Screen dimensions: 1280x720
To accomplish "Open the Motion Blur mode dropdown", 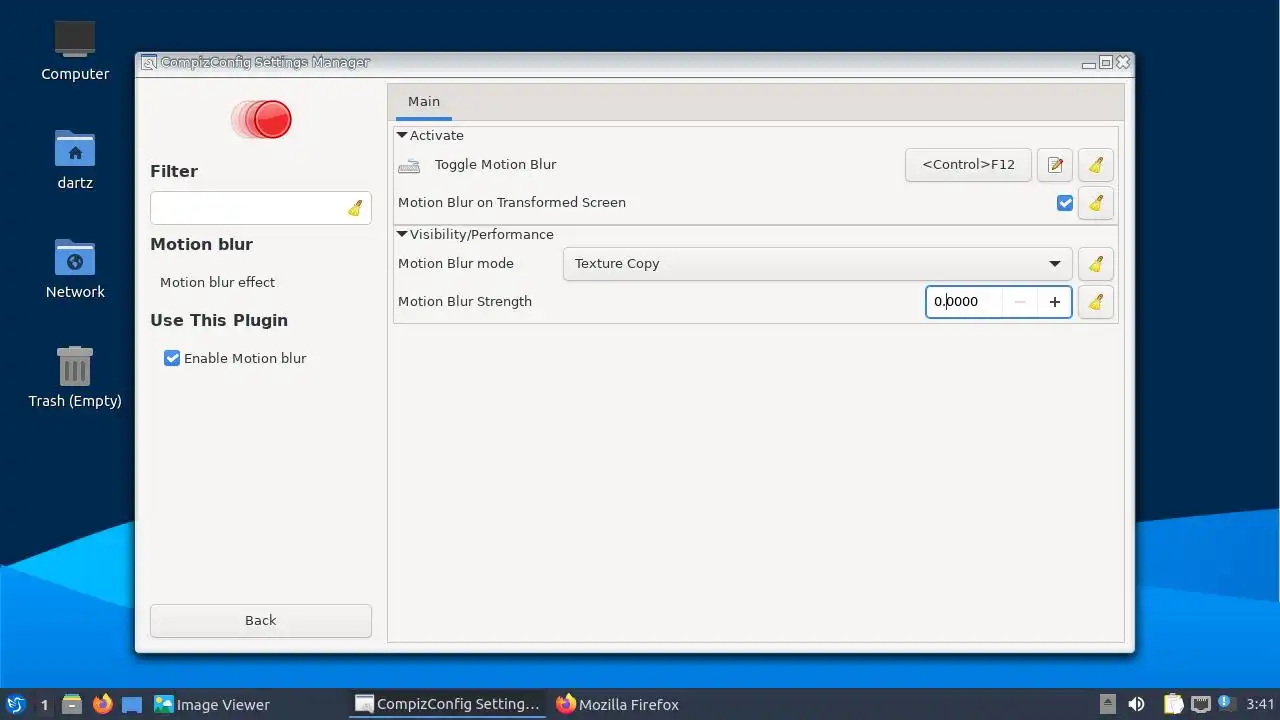I will click(817, 264).
